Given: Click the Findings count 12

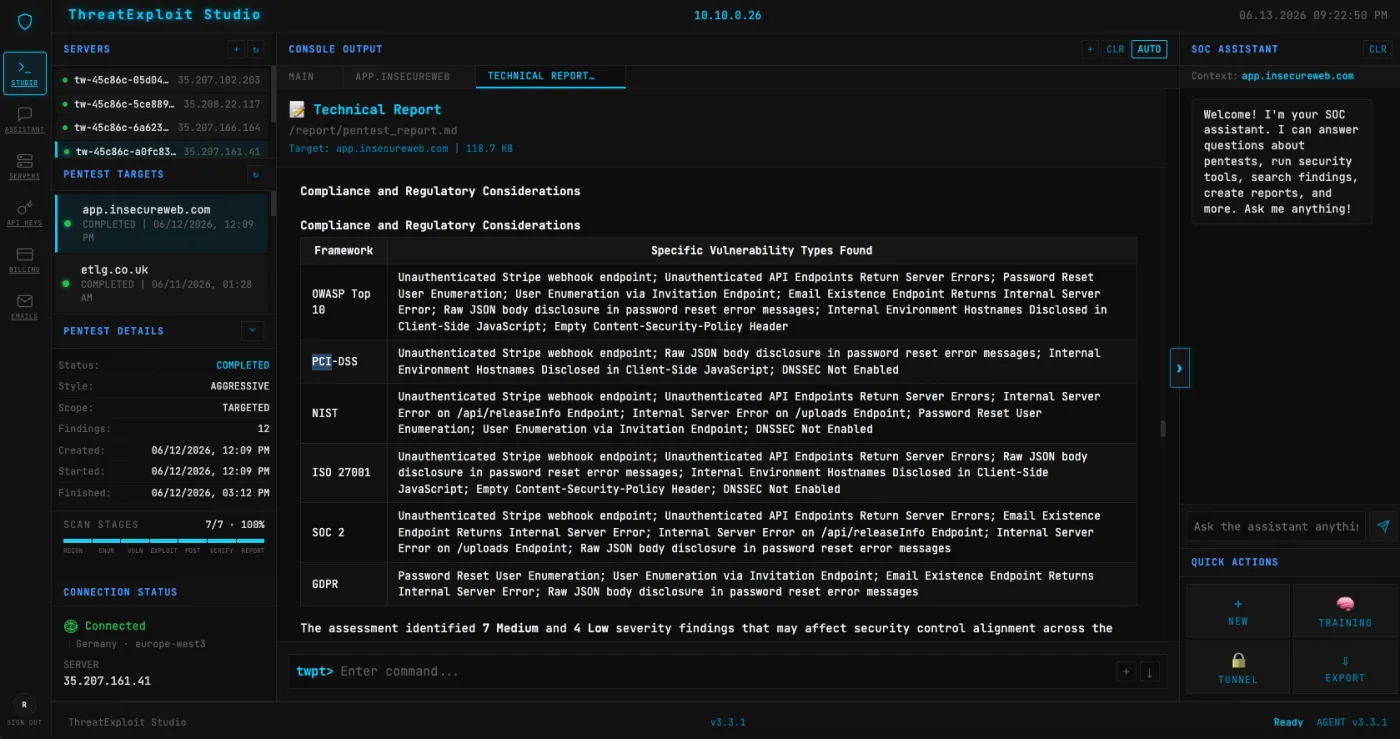Looking at the screenshot, I should pos(264,429).
